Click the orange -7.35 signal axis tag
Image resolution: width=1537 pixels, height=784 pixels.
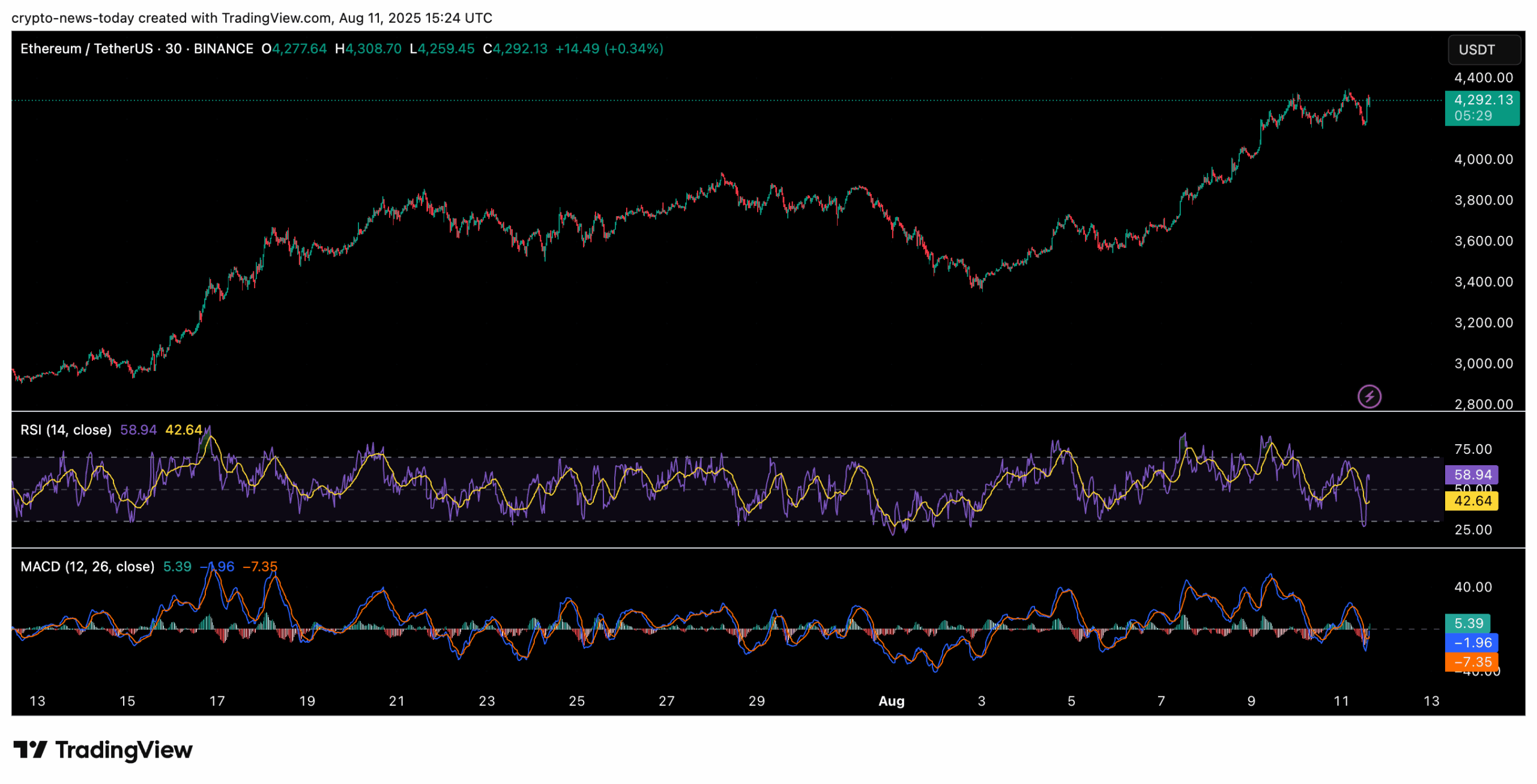pyautogui.click(x=1472, y=662)
